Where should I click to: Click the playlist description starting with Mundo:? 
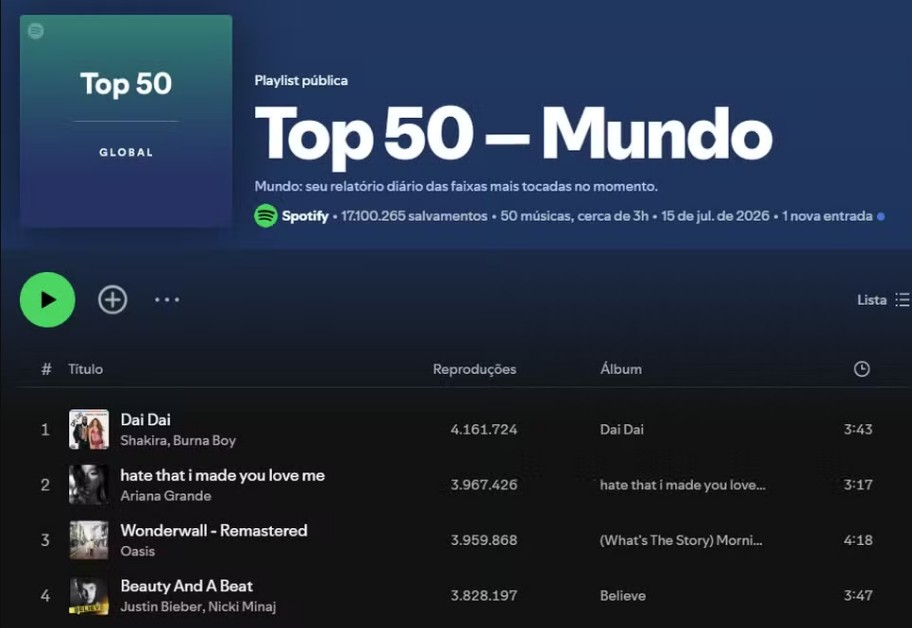[456, 187]
